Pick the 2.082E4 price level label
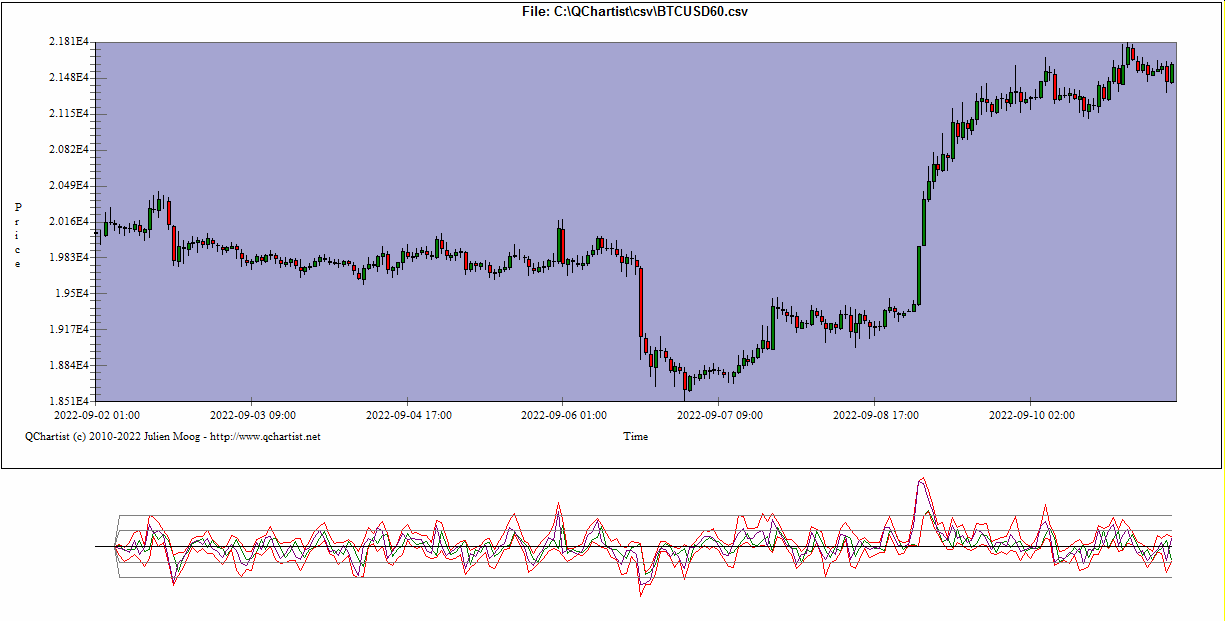The image size is (1225, 621). point(69,149)
